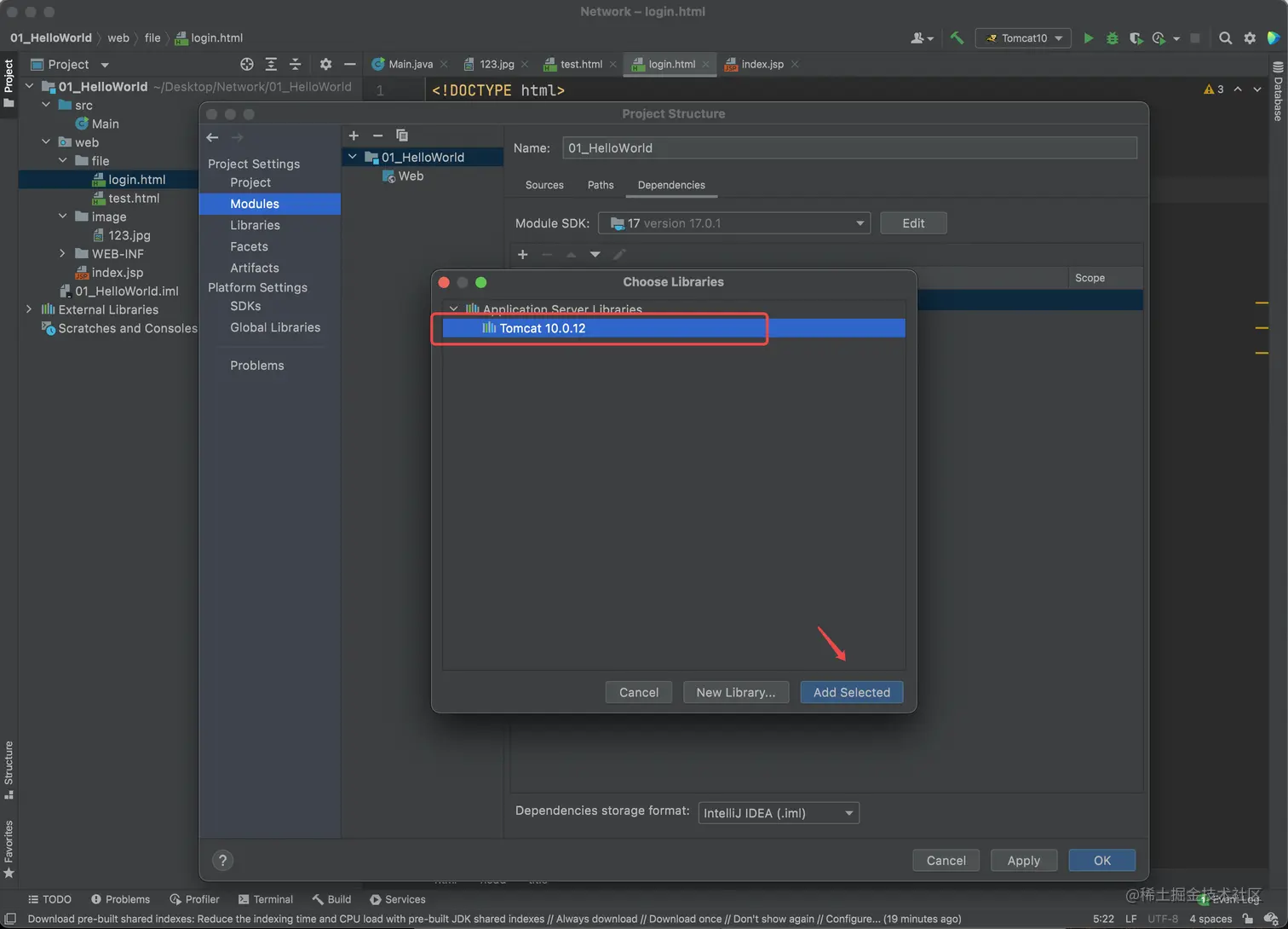Open Terminal tool window
The width and height of the screenshot is (1288, 929).
(x=265, y=899)
